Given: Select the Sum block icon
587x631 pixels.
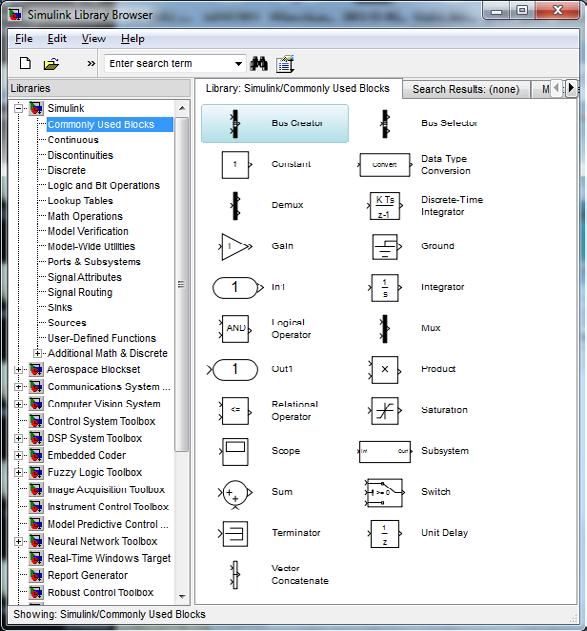Looking at the screenshot, I should (235, 493).
